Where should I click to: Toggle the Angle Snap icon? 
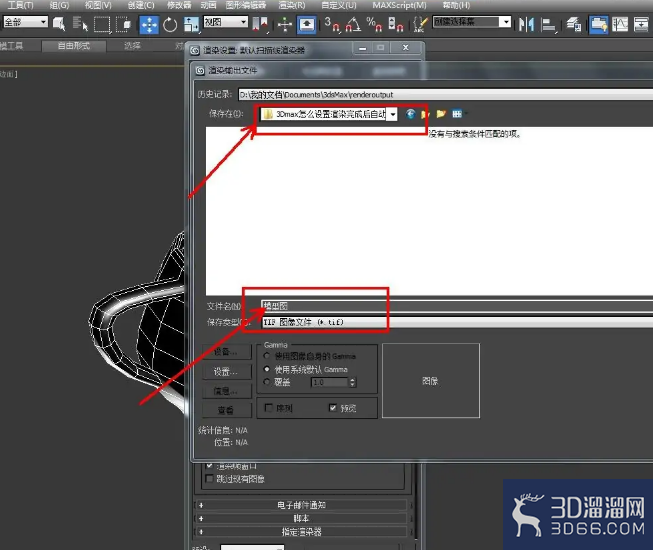click(353, 24)
